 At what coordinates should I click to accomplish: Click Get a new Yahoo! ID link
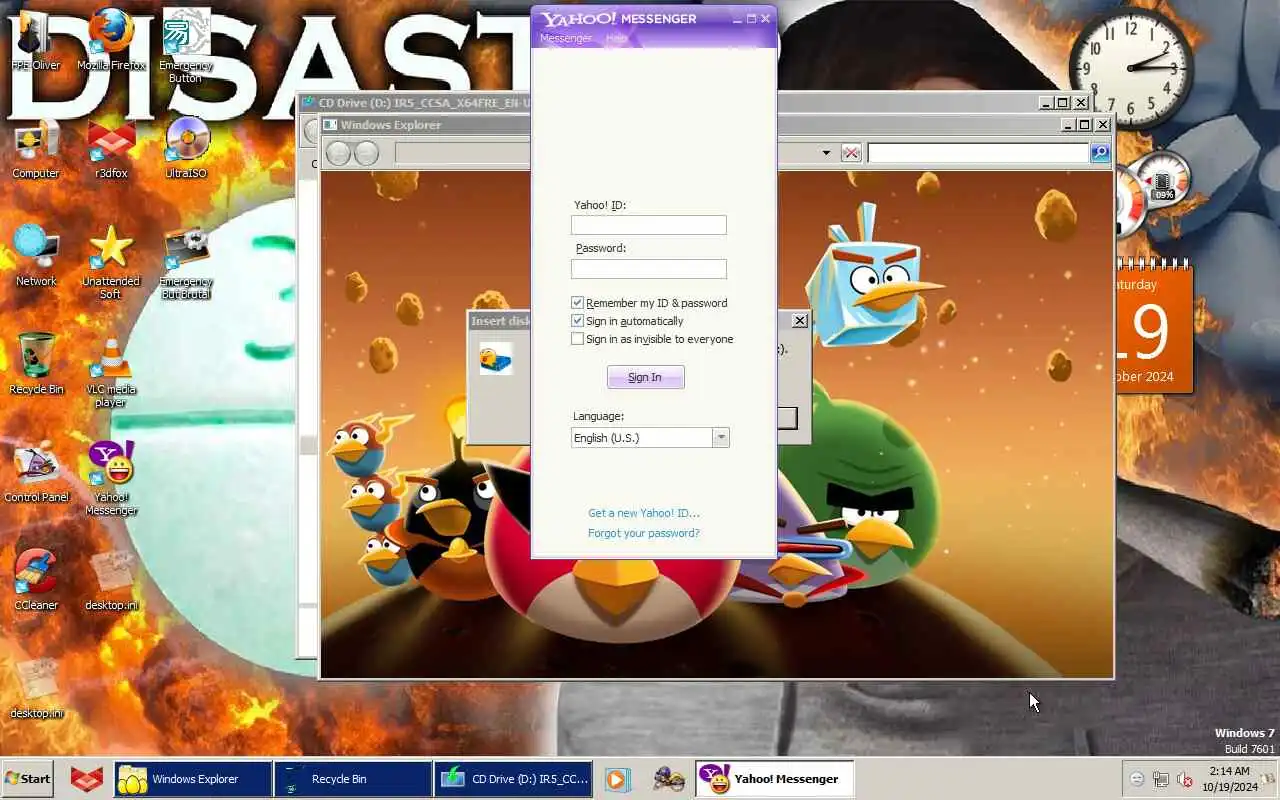click(x=644, y=513)
